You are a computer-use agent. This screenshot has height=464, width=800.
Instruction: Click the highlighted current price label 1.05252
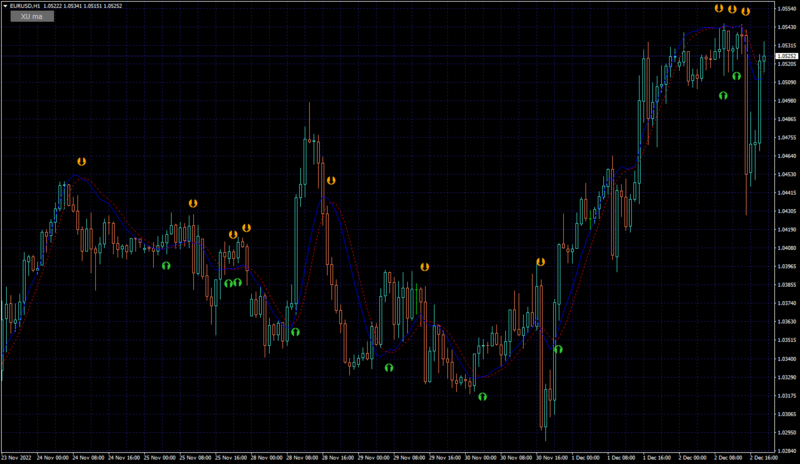(787, 56)
